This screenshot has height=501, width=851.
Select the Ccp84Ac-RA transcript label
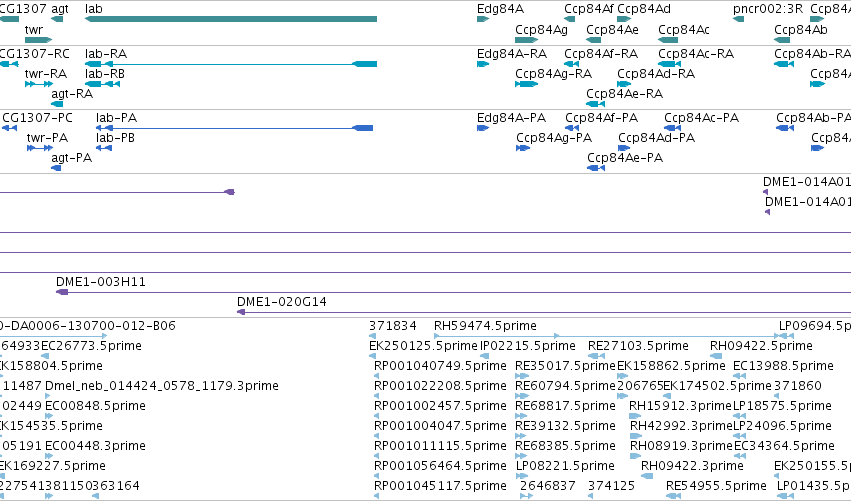pos(696,54)
